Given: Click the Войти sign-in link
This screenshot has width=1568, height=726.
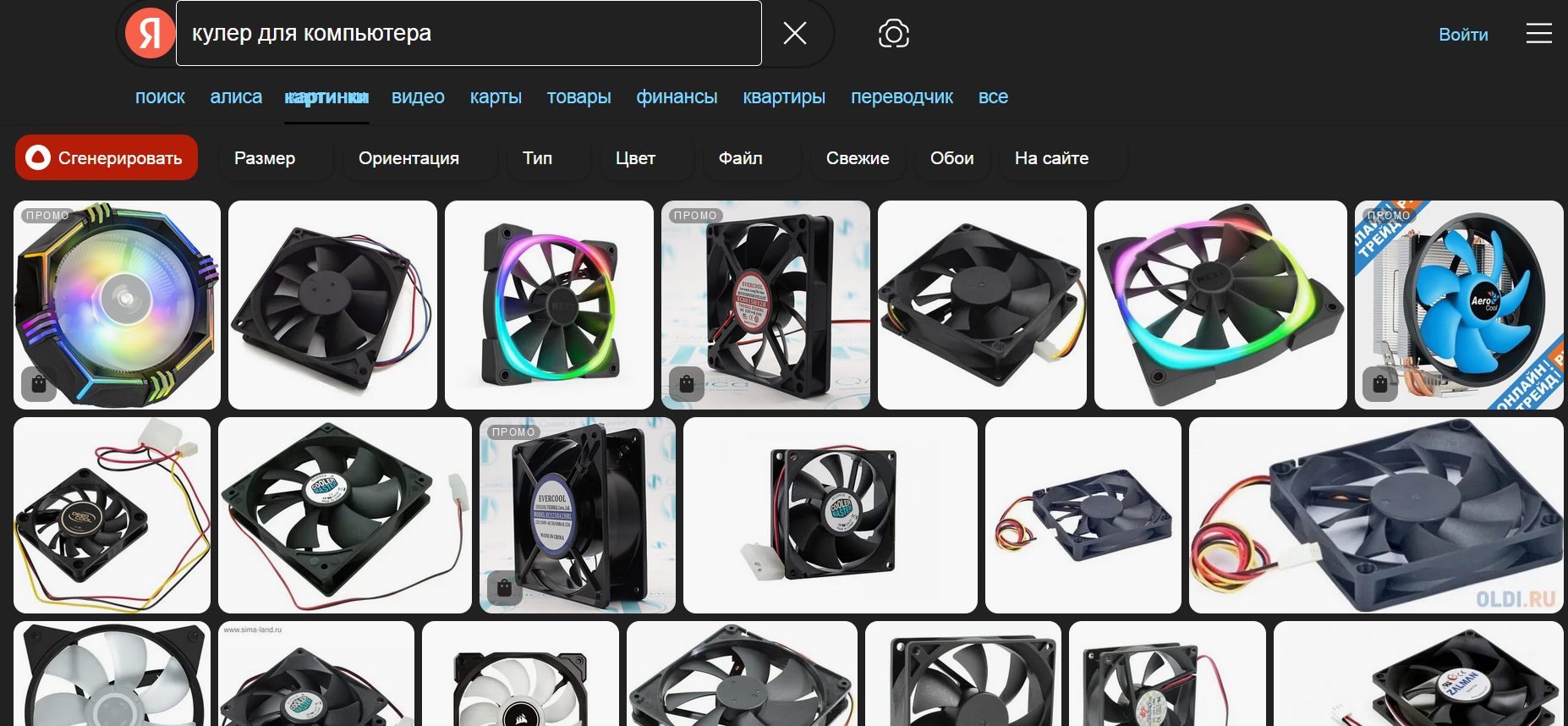Looking at the screenshot, I should [x=1463, y=35].
